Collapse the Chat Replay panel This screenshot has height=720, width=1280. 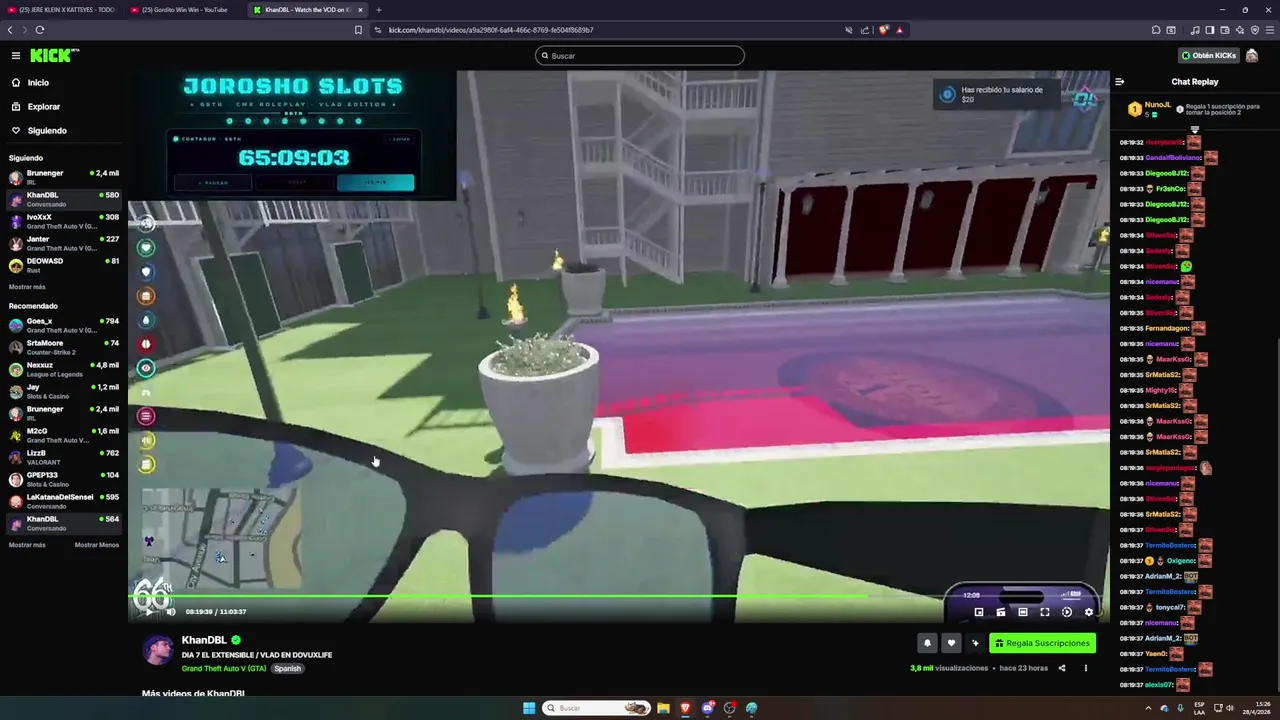pyautogui.click(x=1120, y=82)
